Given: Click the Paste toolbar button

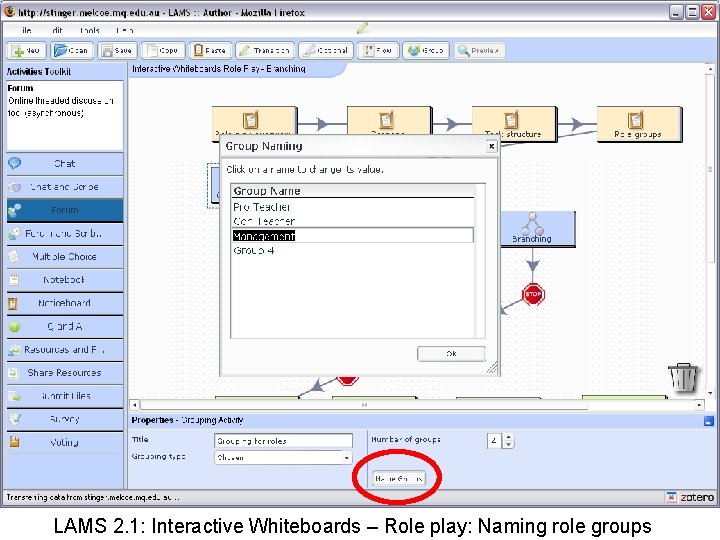Looking at the screenshot, I should click(x=210, y=51).
